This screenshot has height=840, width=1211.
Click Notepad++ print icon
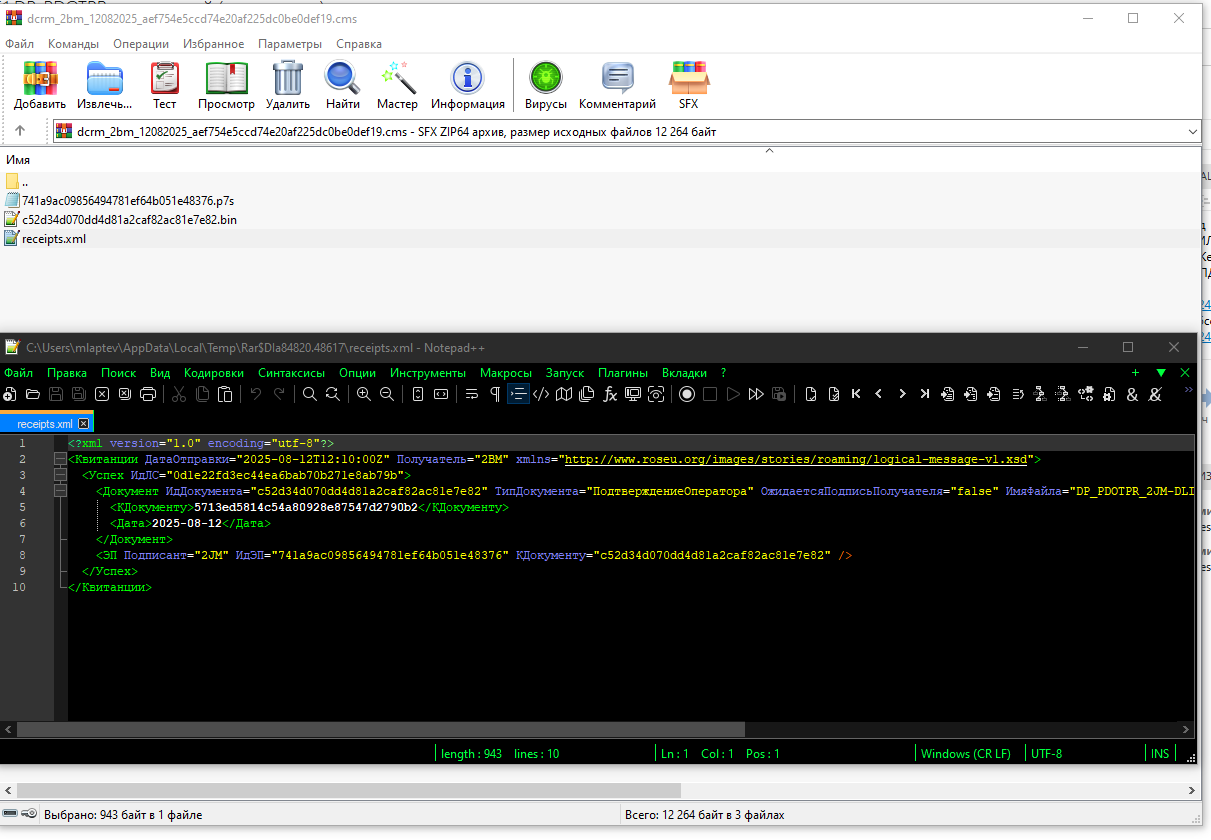[148, 394]
